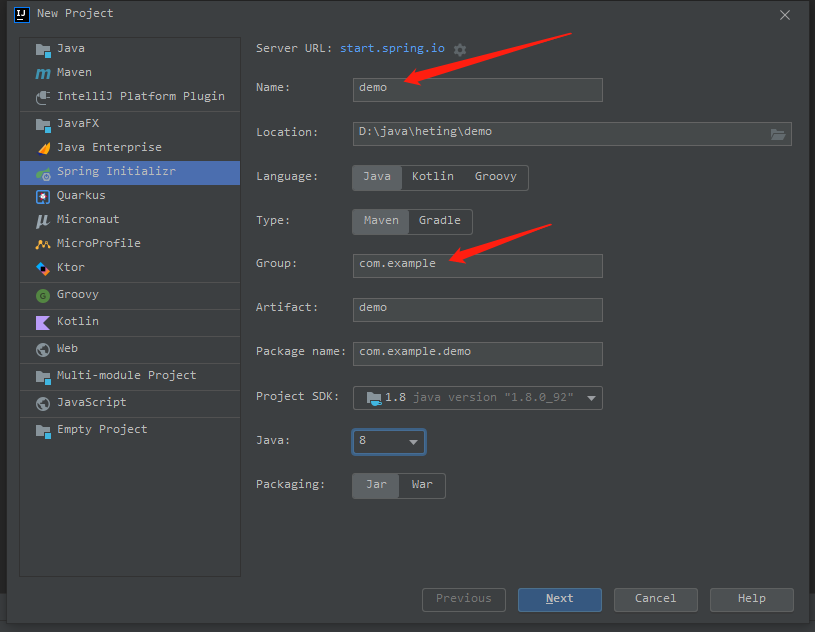Viewport: 815px width, 632px height.
Task: Click the Help button
Action: 752,600
